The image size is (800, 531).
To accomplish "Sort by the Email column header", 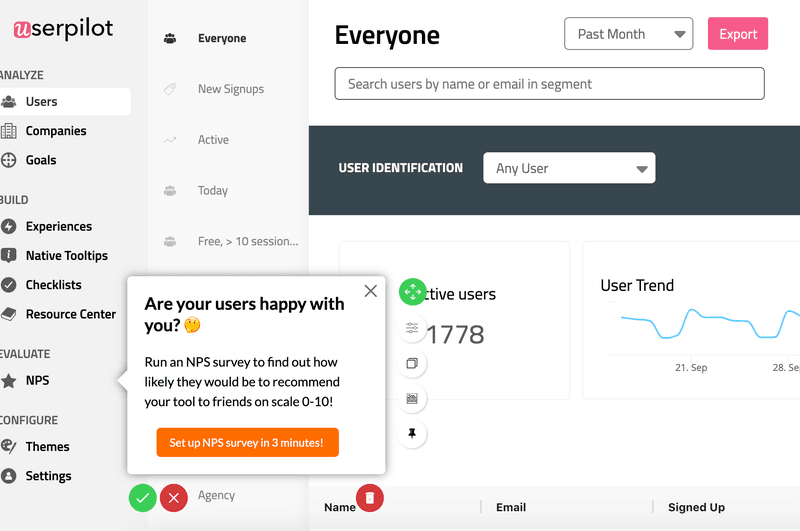I will (x=511, y=507).
